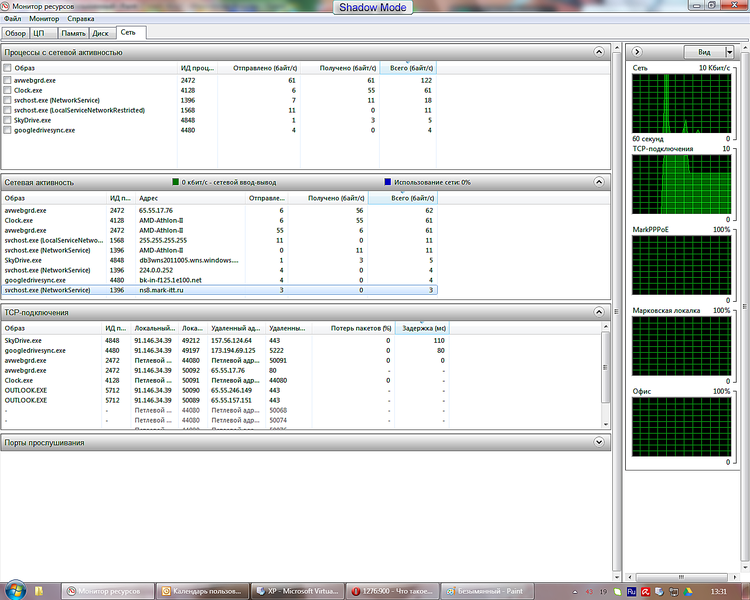Image resolution: width=750 pixels, height=600 pixels.
Task: Click the Задержка (мс) column header
Action: 423,328
